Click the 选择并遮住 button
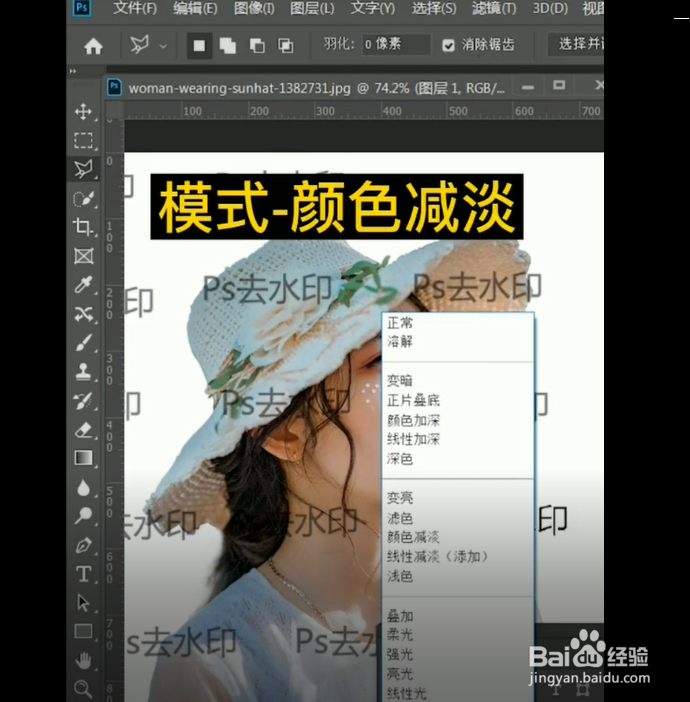The image size is (690, 702). click(576, 44)
